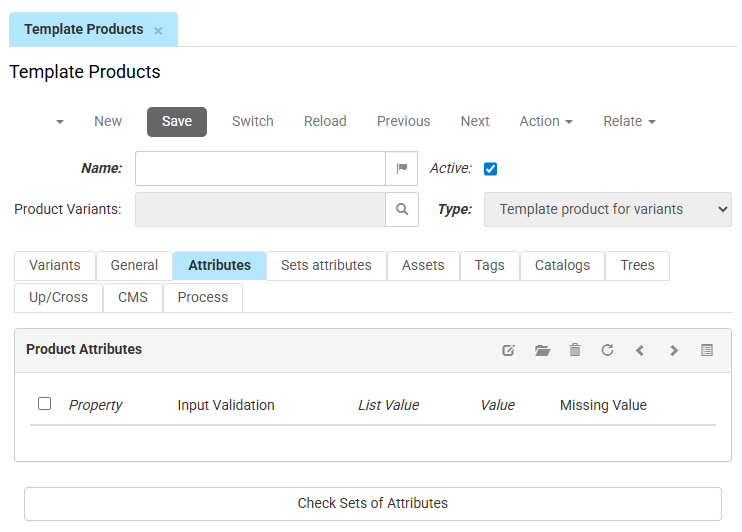Click the list view icon in Product Attributes
742x532 pixels.
(707, 350)
